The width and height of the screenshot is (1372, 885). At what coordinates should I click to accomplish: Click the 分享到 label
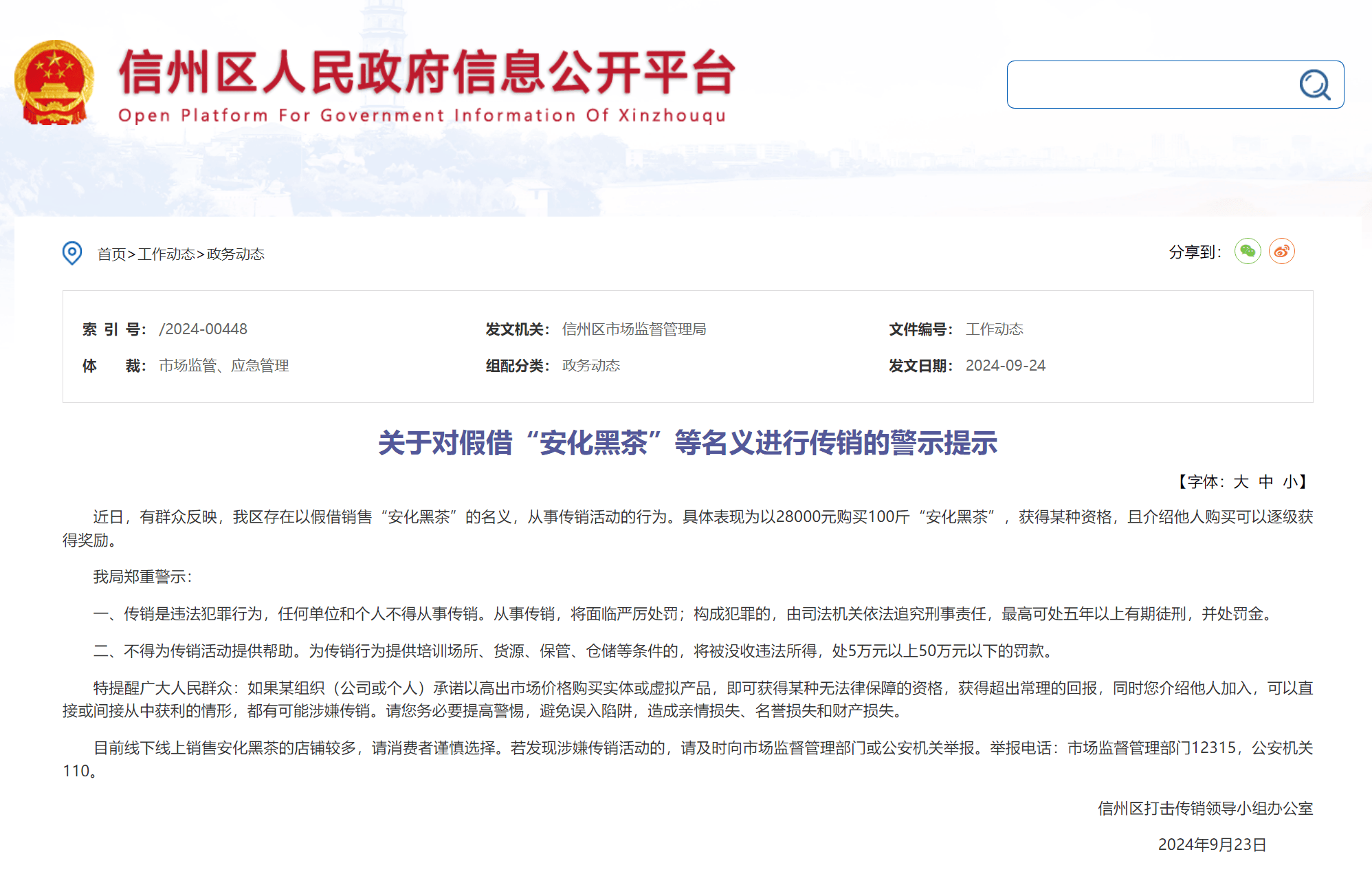click(x=1195, y=252)
